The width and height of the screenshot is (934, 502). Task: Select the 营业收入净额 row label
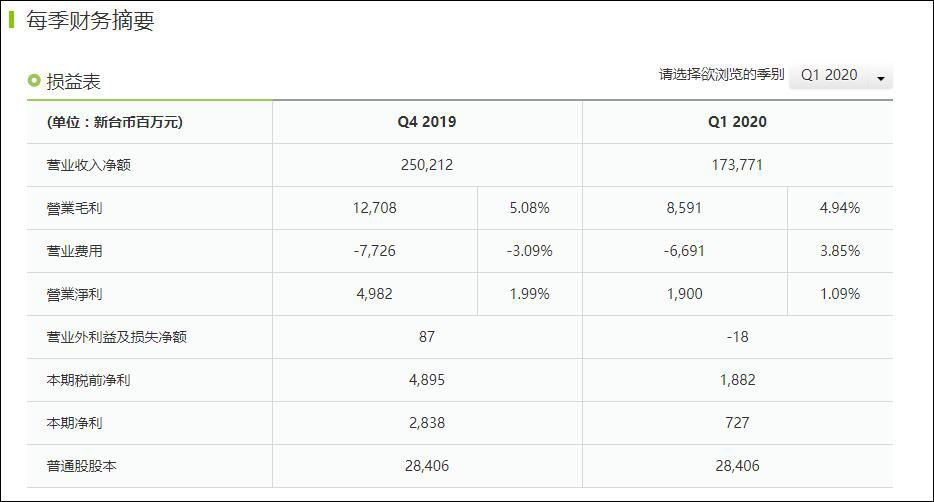point(89,165)
